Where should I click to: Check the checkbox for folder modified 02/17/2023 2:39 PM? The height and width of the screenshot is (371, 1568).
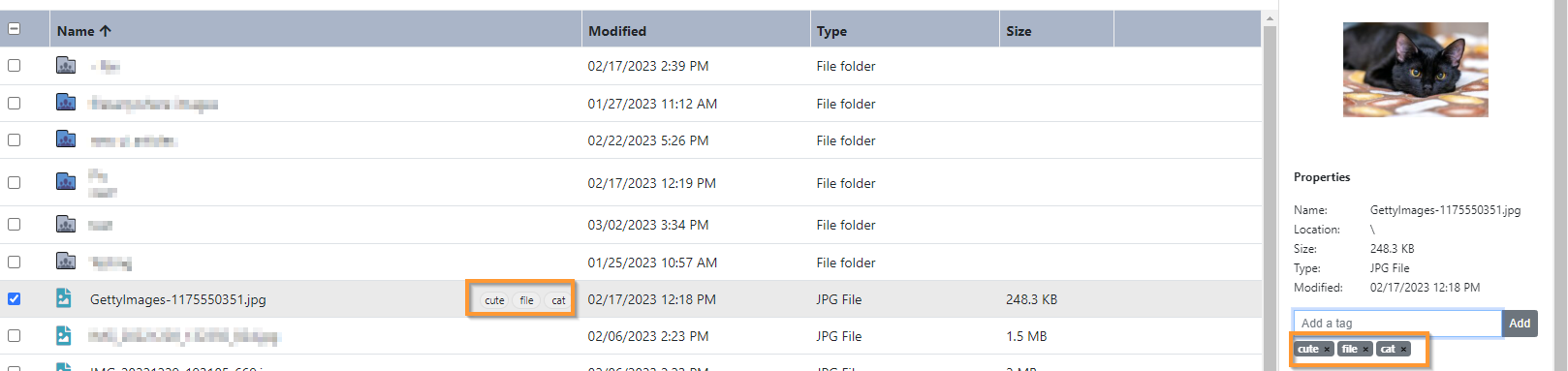coord(14,65)
